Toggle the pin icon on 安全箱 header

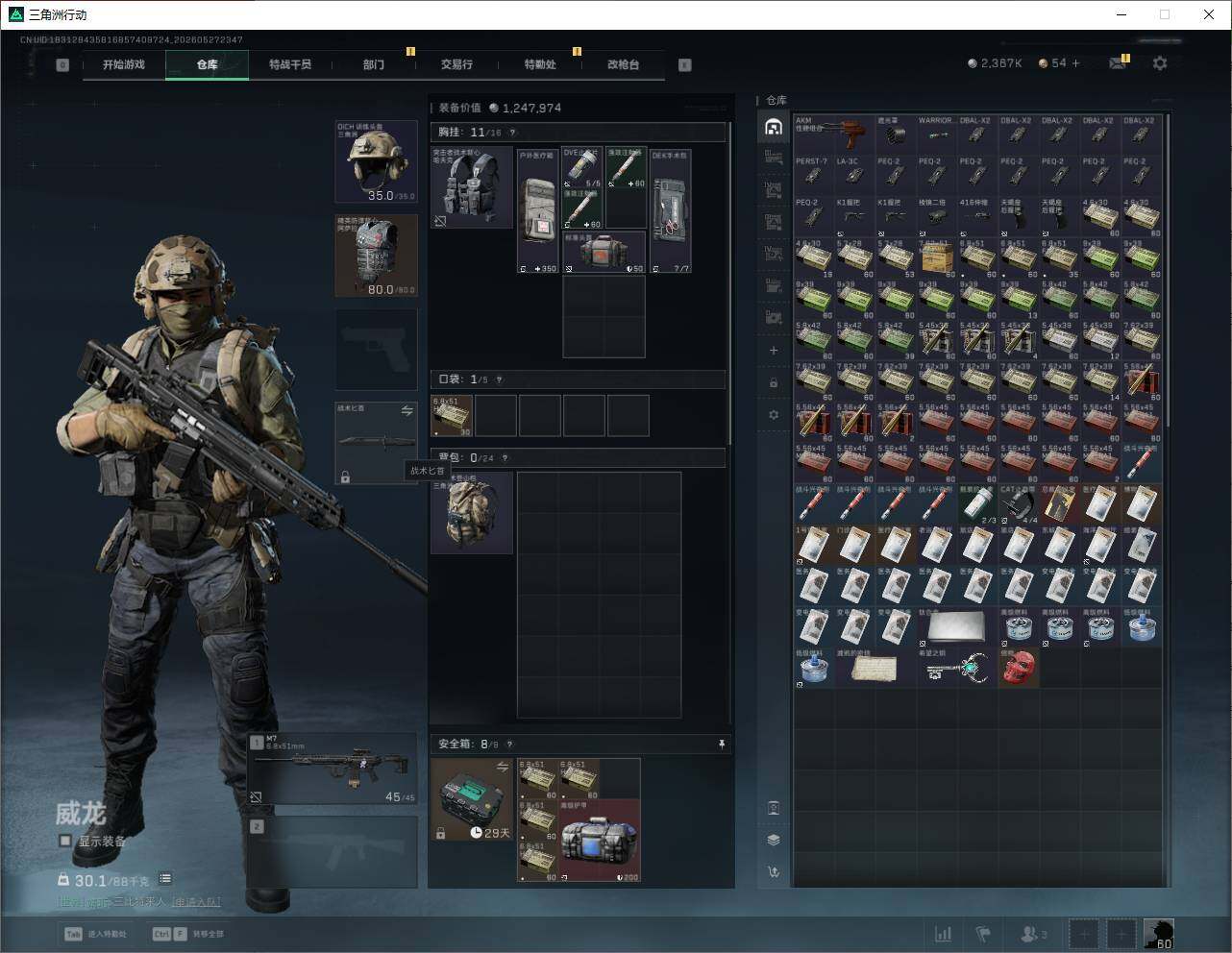(722, 745)
